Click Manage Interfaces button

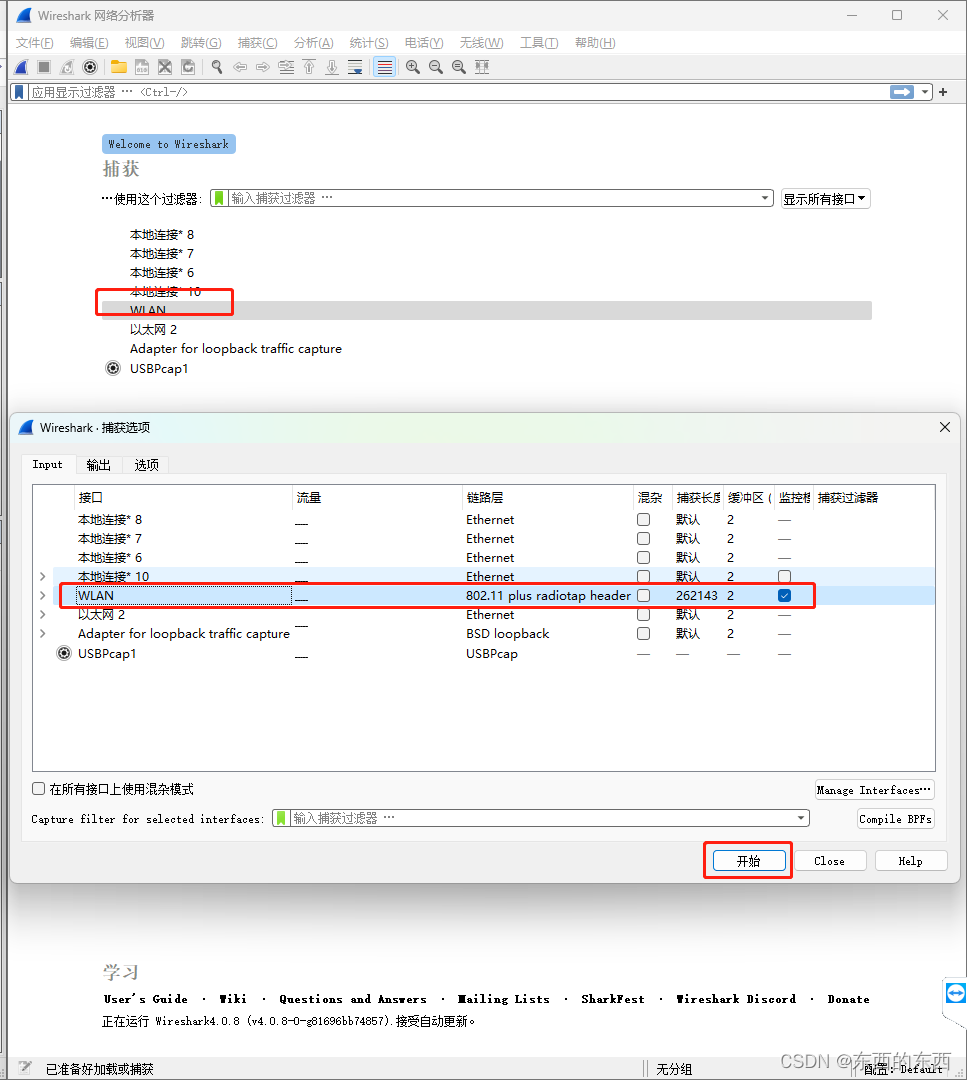click(874, 790)
